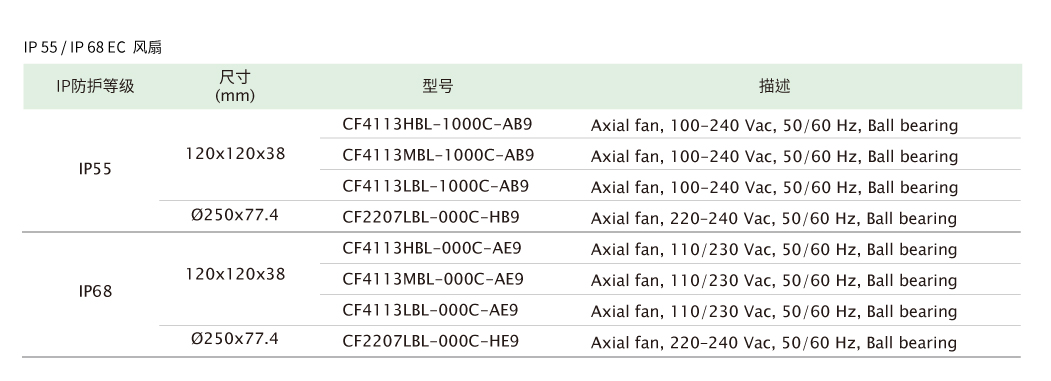The image size is (1051, 381).
Task: Select model CF4113LBL-1000C-AB9
Action: click(436, 186)
